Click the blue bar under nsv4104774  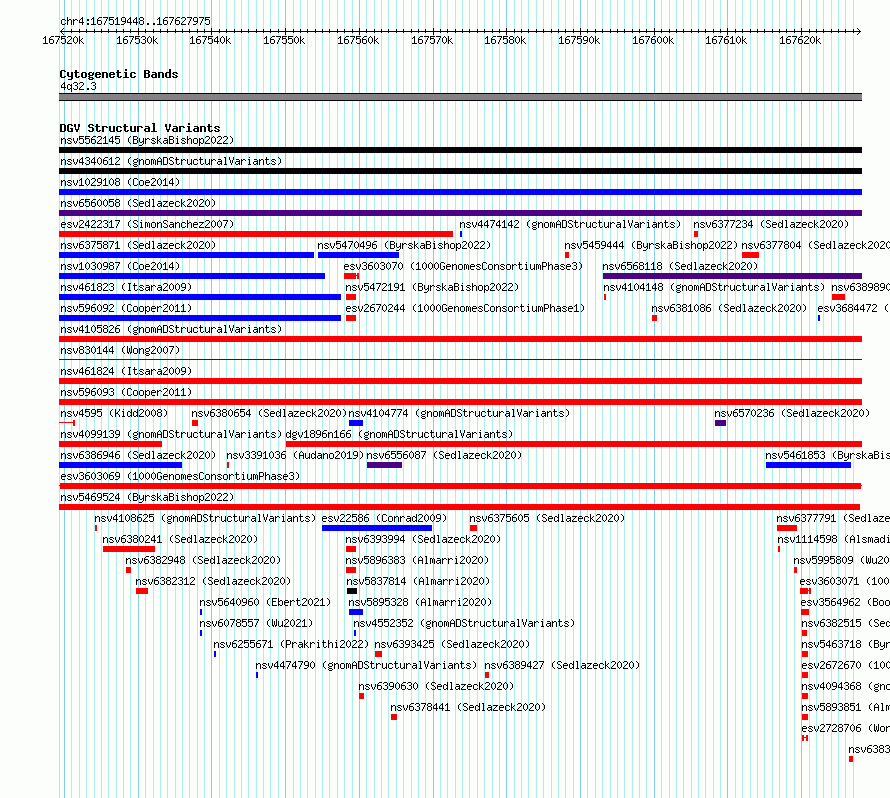click(356, 423)
